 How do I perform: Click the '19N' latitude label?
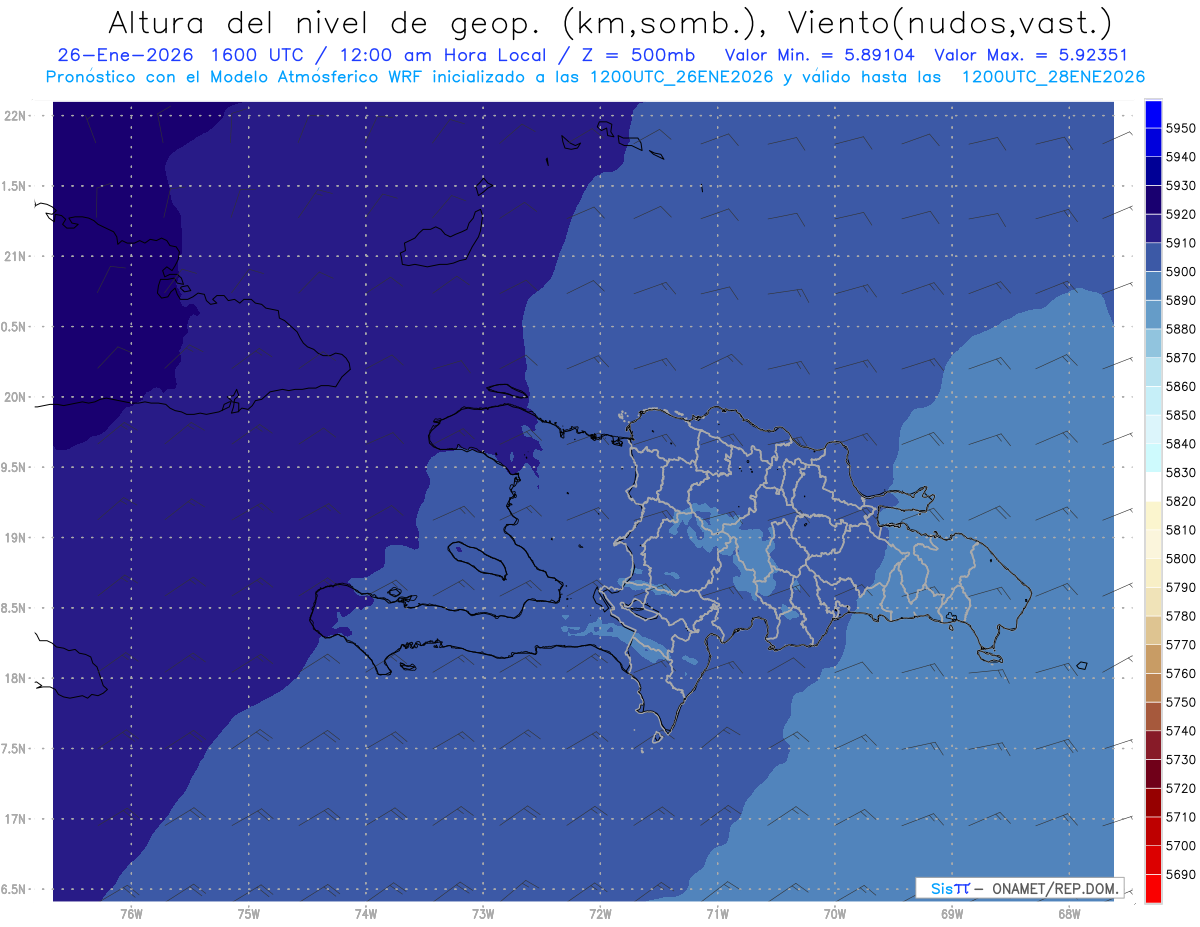[16, 538]
